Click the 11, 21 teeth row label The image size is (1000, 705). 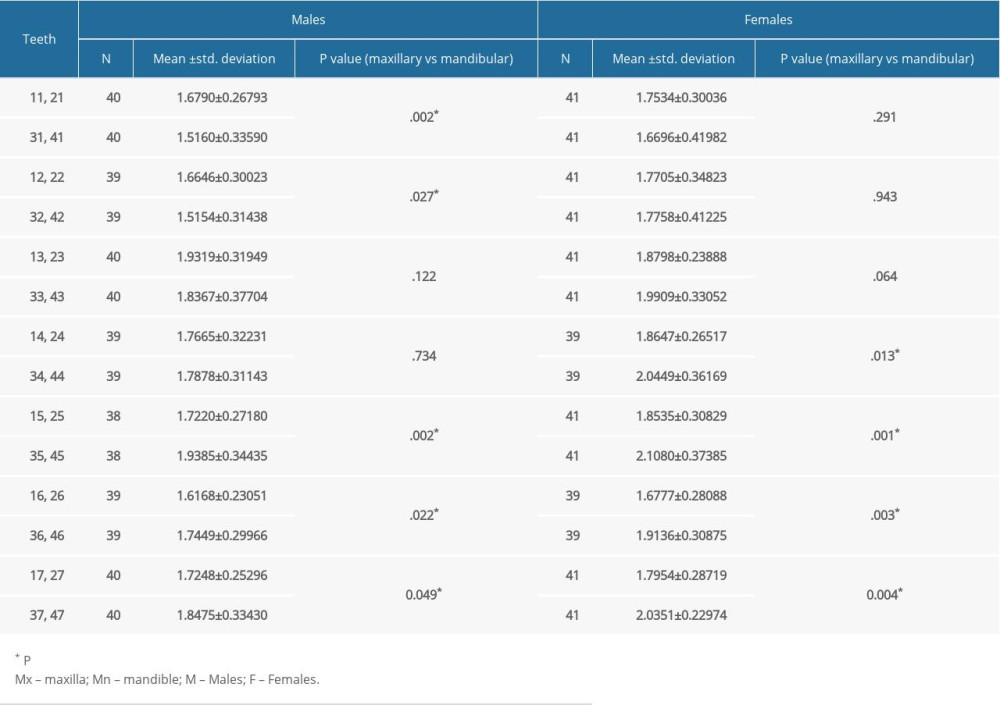click(39, 98)
